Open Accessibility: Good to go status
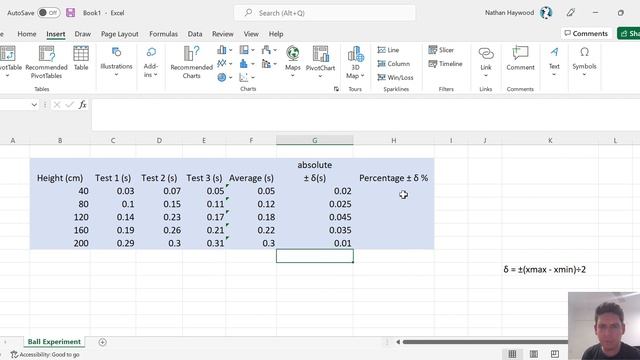This screenshot has width=640, height=360. 45,355
